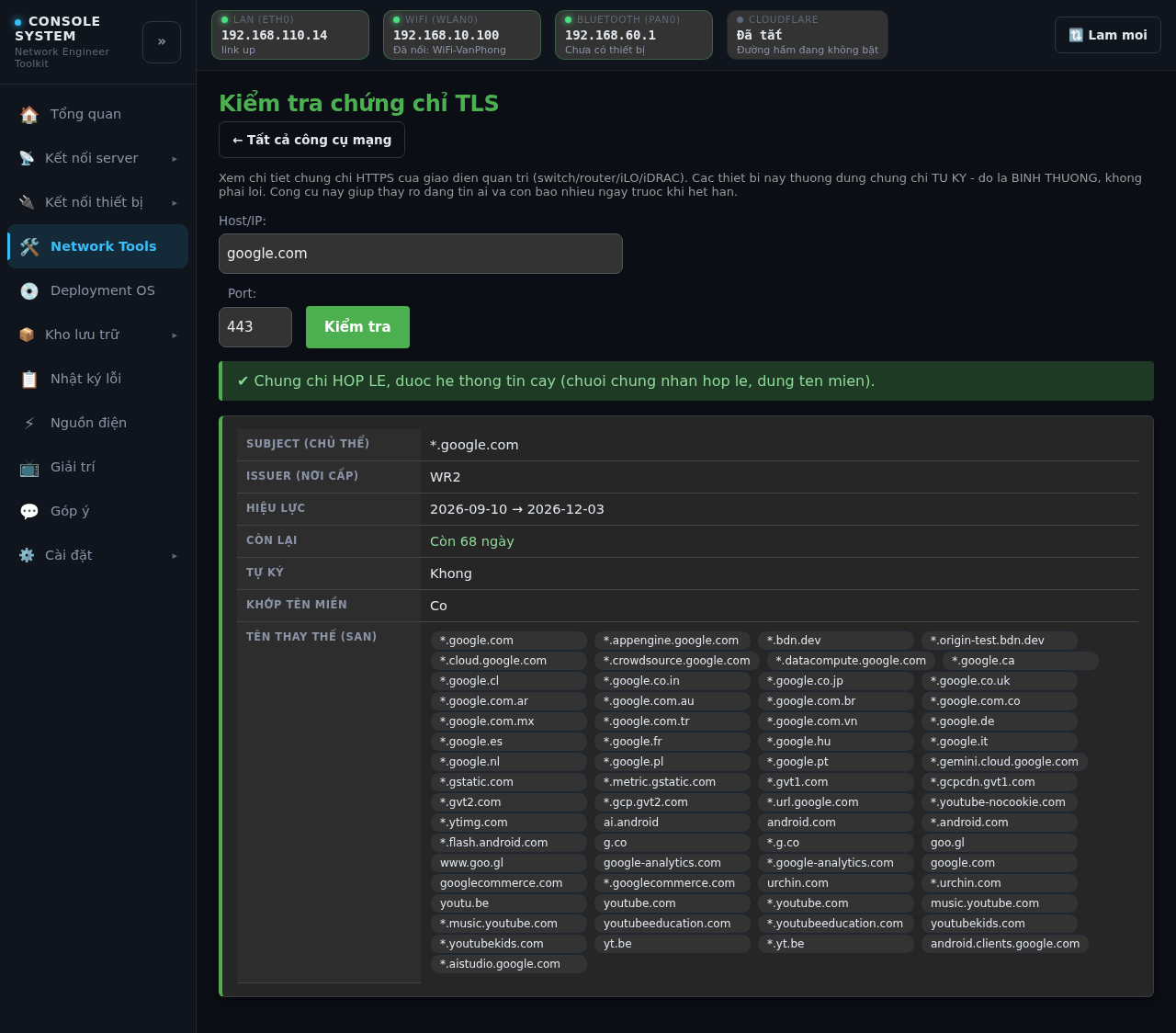Click the *.origin-test.bdn.dev SAN chip
This screenshot has width=1176, height=1033.
tap(1000, 641)
